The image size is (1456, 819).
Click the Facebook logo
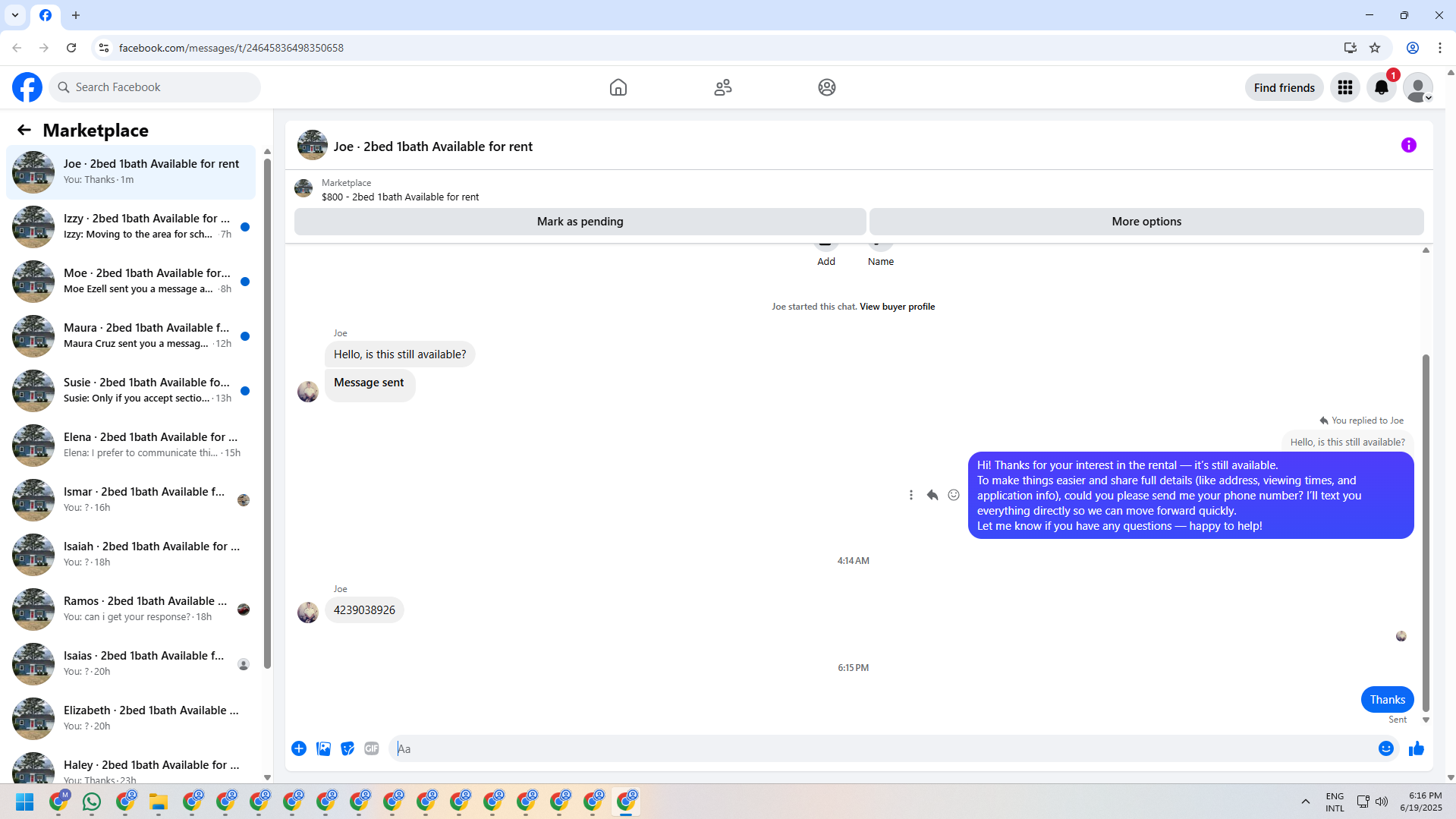click(27, 87)
